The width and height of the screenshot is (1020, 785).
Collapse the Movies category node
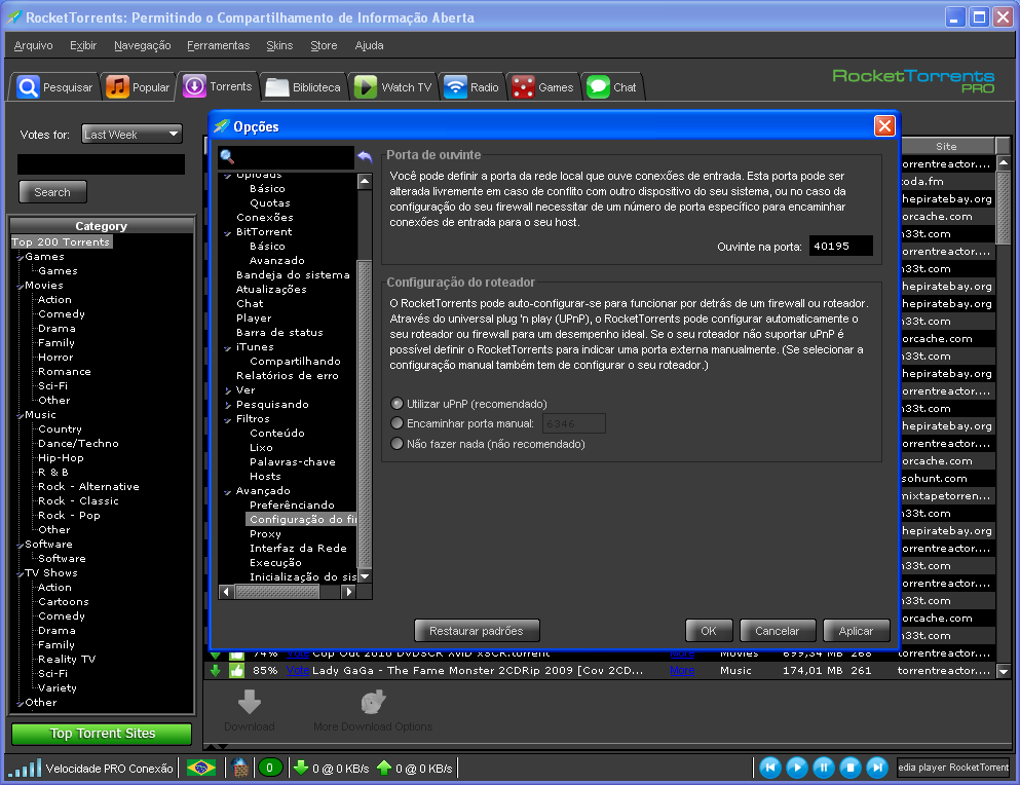(20, 286)
